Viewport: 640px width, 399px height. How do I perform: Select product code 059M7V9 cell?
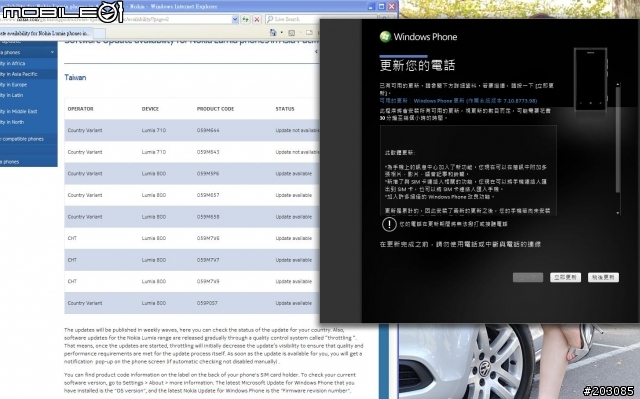click(x=208, y=281)
